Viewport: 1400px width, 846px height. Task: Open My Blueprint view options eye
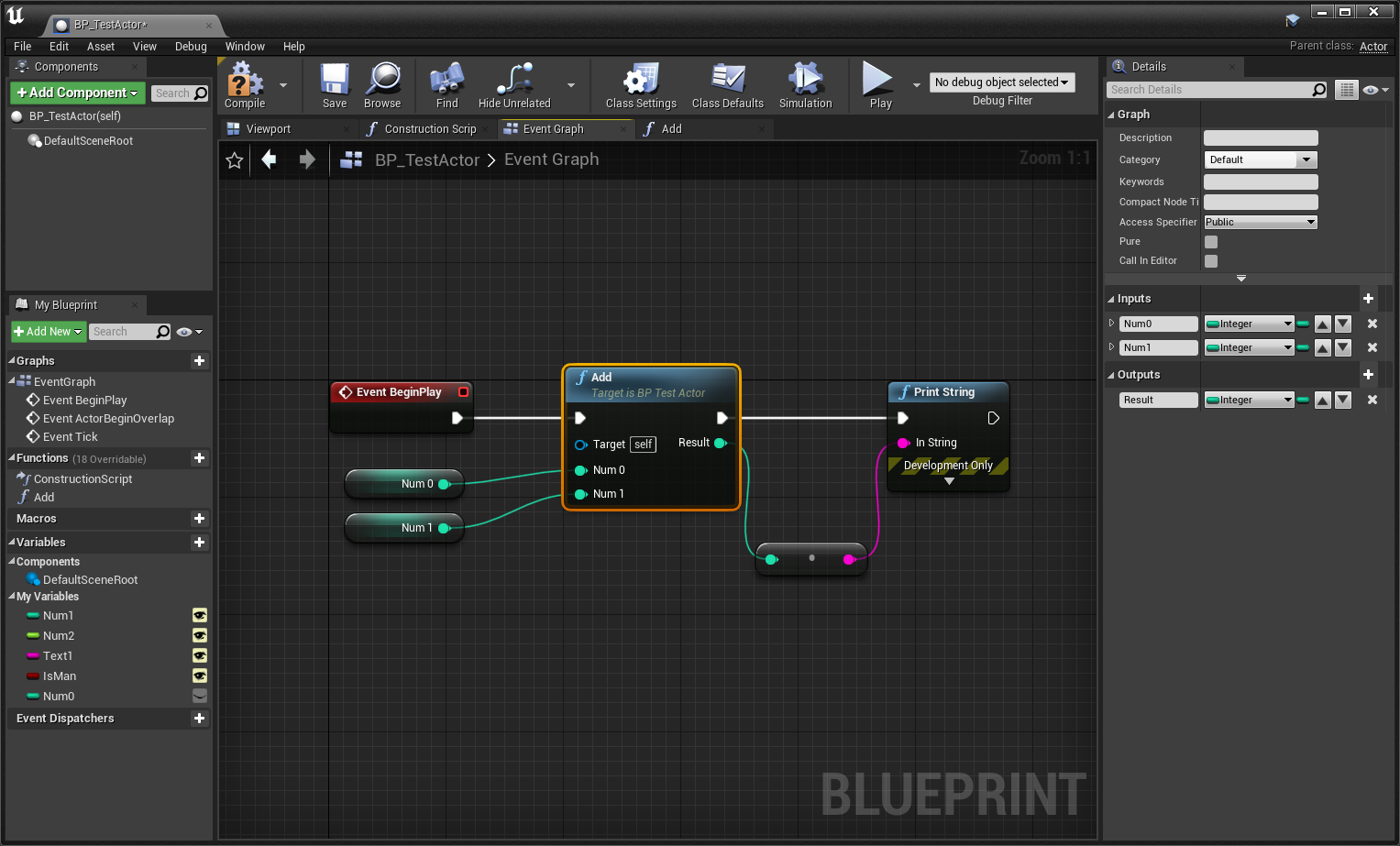pos(189,332)
